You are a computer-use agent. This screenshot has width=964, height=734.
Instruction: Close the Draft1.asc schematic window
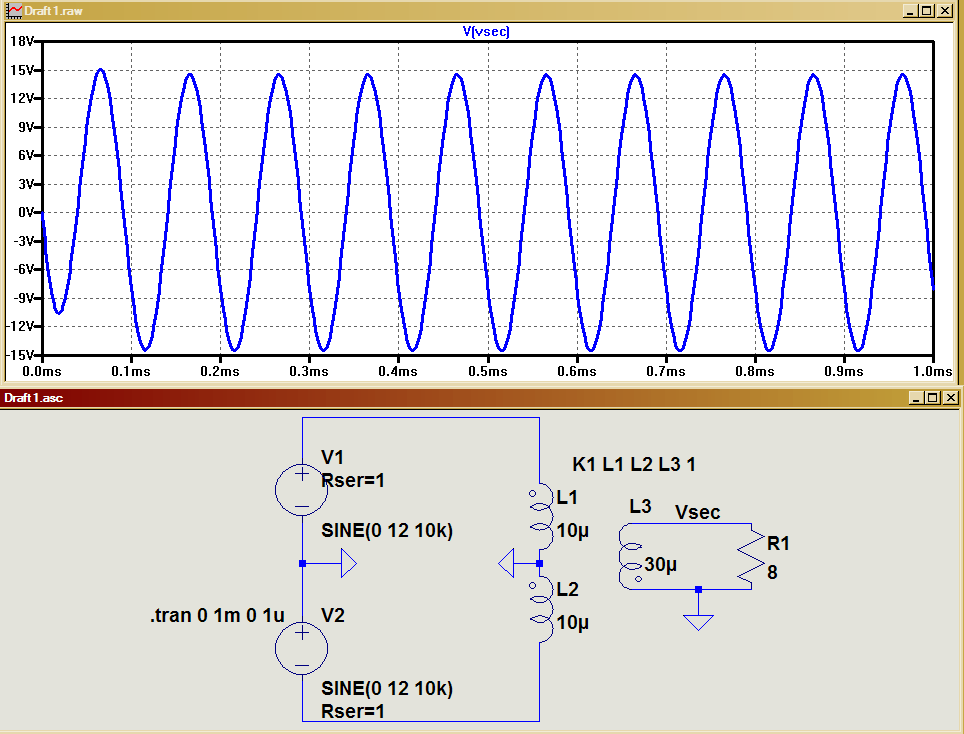[950, 398]
